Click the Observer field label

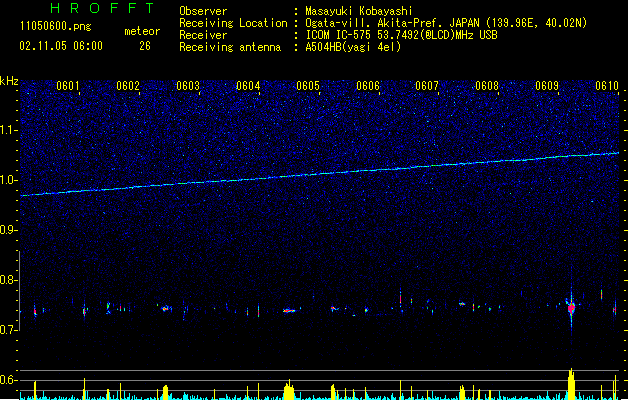coord(203,11)
